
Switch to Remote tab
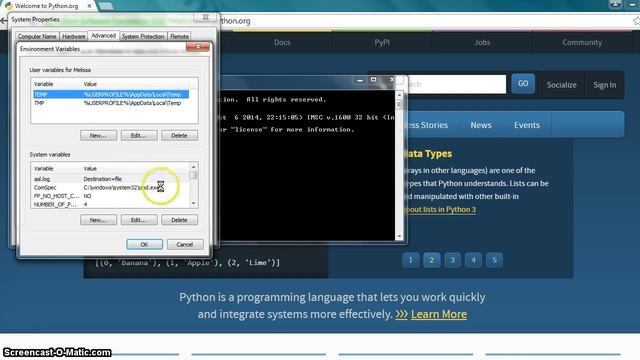tap(179, 36)
